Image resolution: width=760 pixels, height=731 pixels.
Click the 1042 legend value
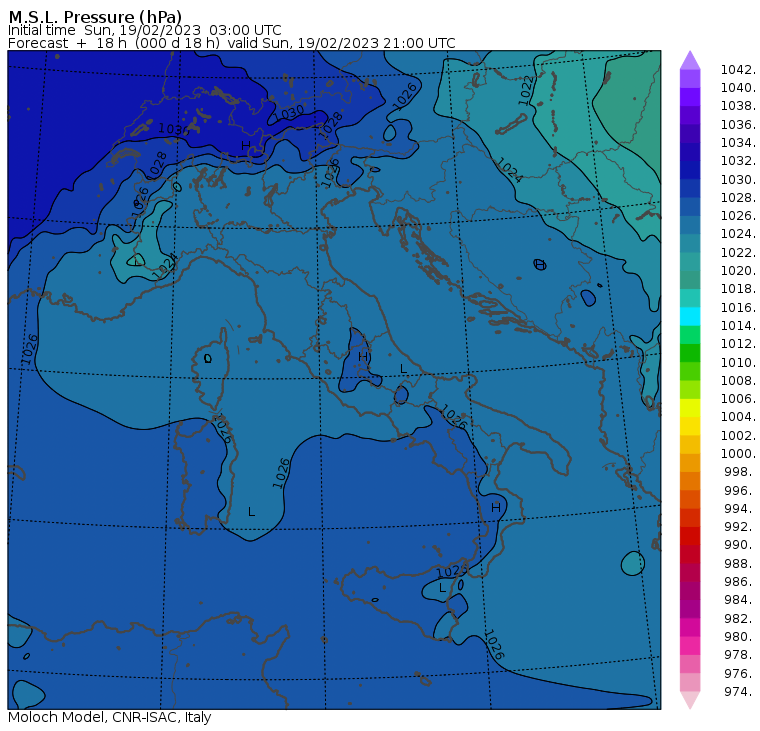pyautogui.click(x=738, y=70)
